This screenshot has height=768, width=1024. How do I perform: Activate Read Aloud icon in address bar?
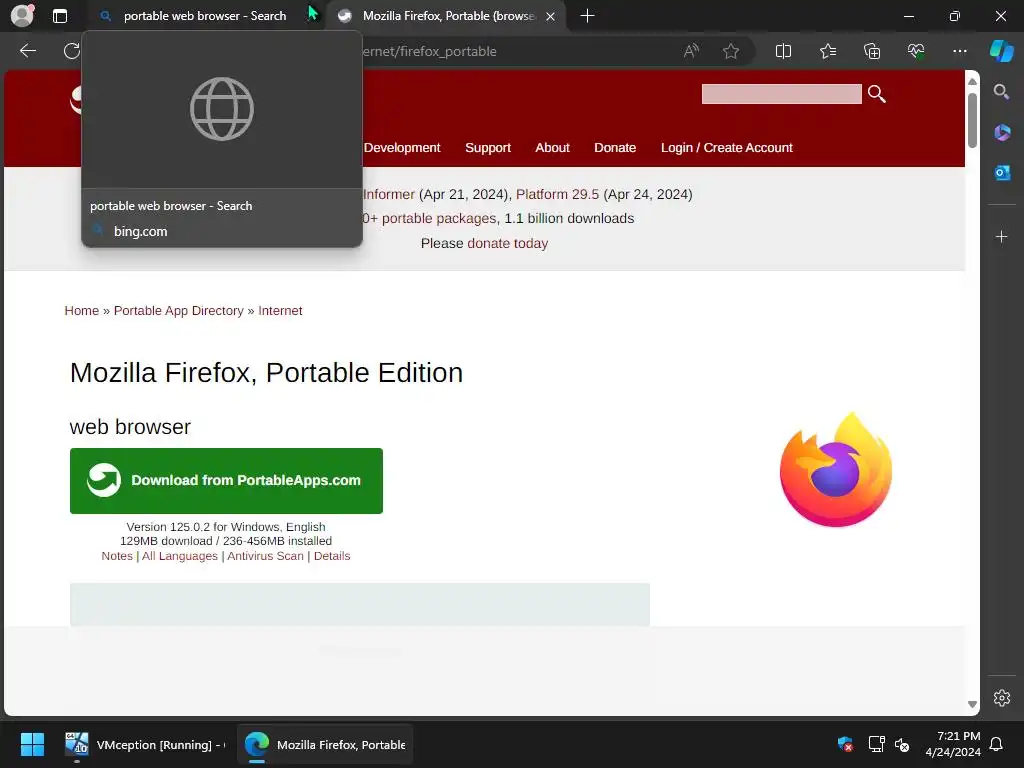coord(691,51)
